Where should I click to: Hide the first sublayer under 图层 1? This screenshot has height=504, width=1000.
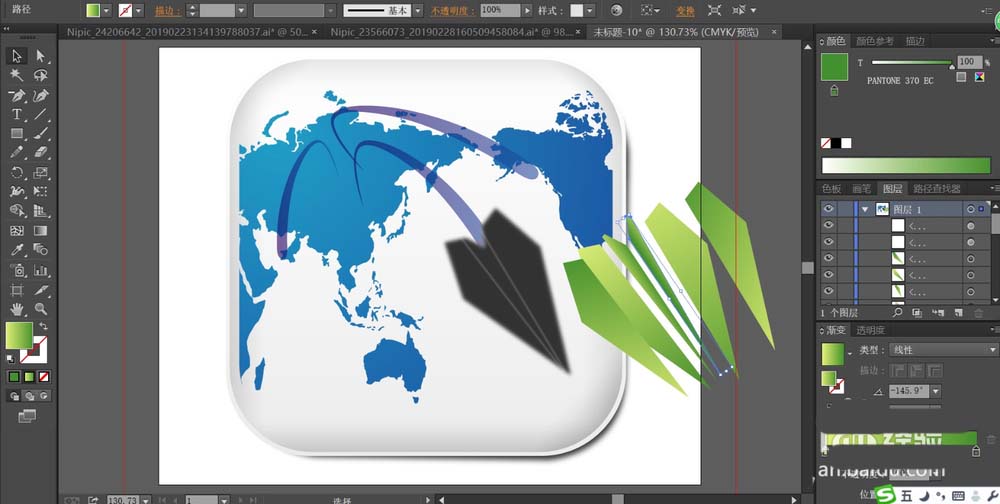[828, 225]
